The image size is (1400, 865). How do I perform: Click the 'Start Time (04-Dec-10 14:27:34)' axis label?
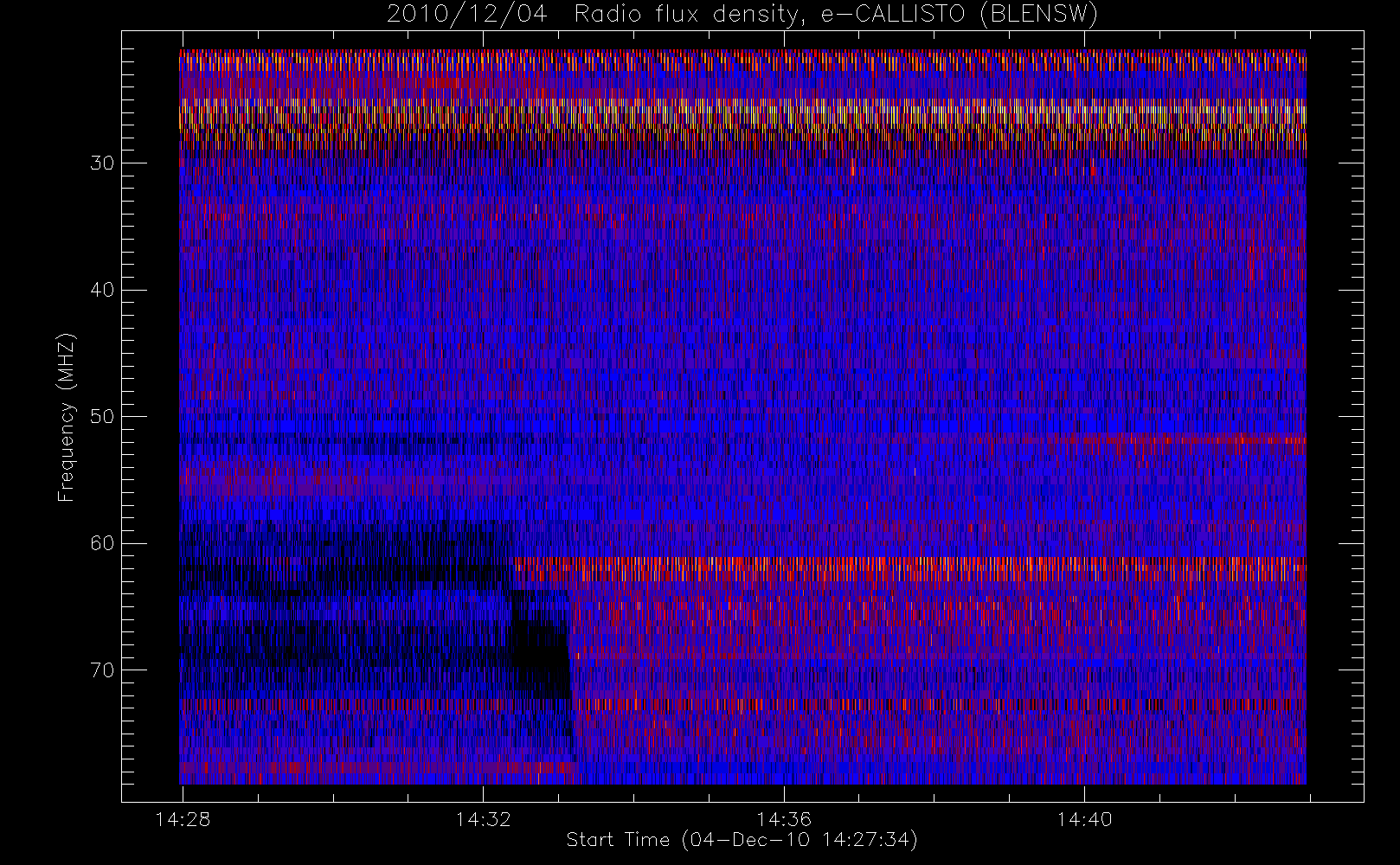point(742,840)
